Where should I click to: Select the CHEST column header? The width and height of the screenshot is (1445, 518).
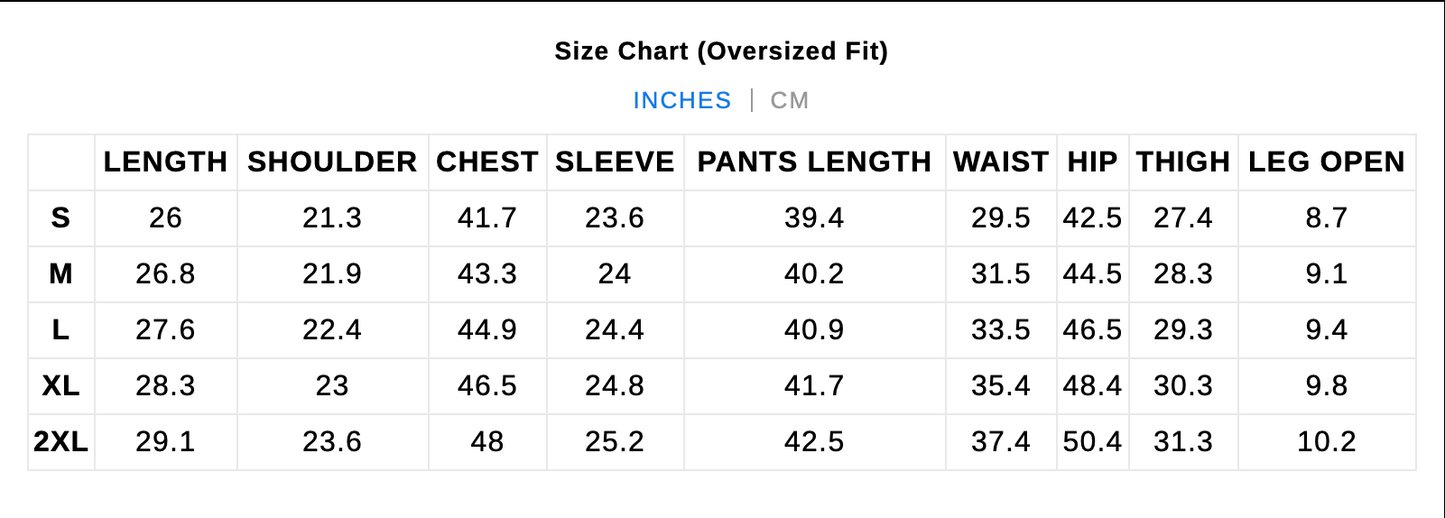(x=487, y=162)
